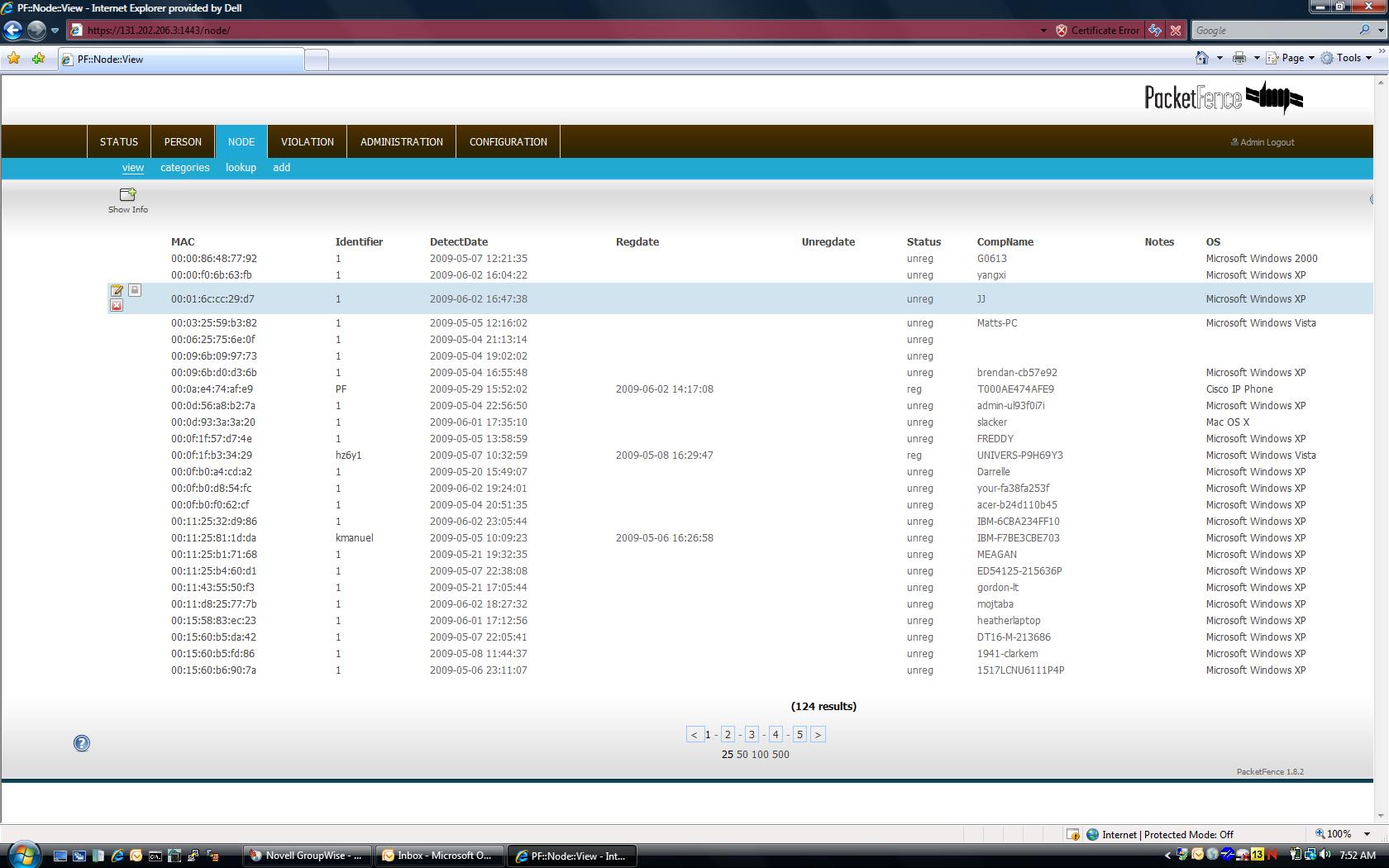Go to the categories submenu link
Viewport: 1389px width, 868px height.
(184, 167)
